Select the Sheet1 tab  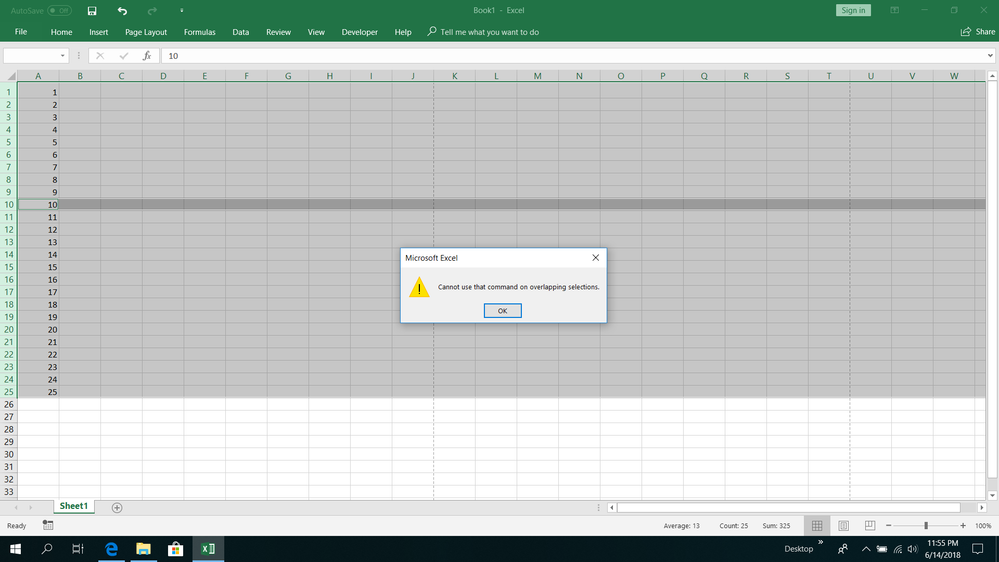(73, 506)
